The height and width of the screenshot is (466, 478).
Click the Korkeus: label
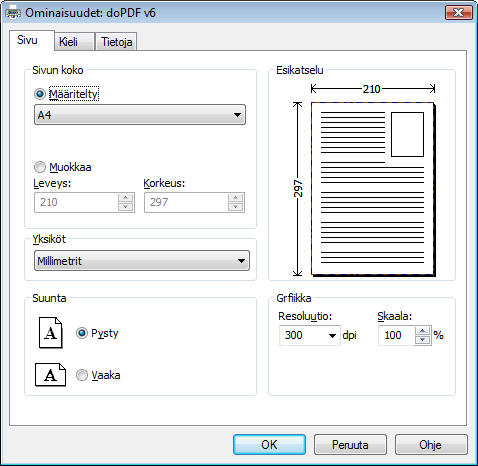tap(164, 183)
